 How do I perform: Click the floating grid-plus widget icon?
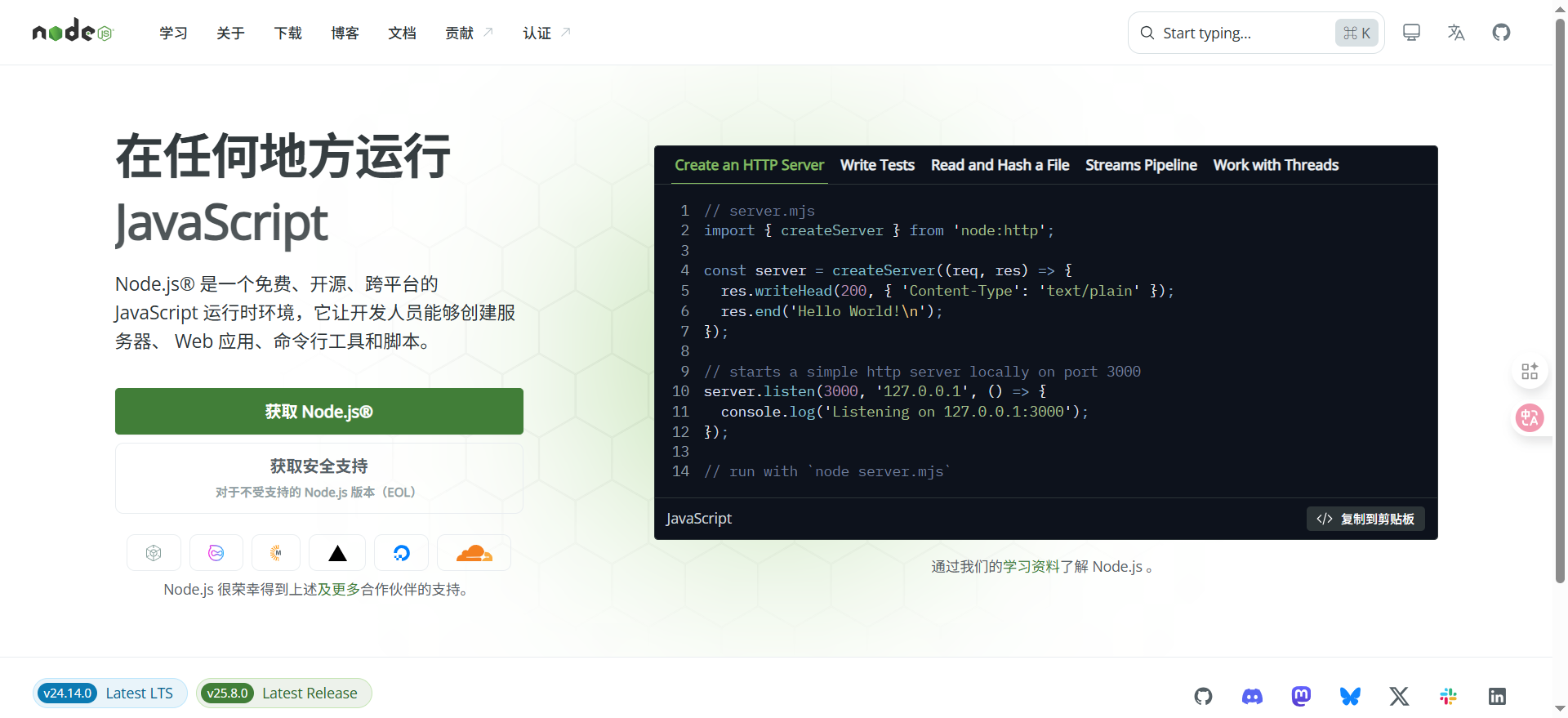coord(1530,372)
